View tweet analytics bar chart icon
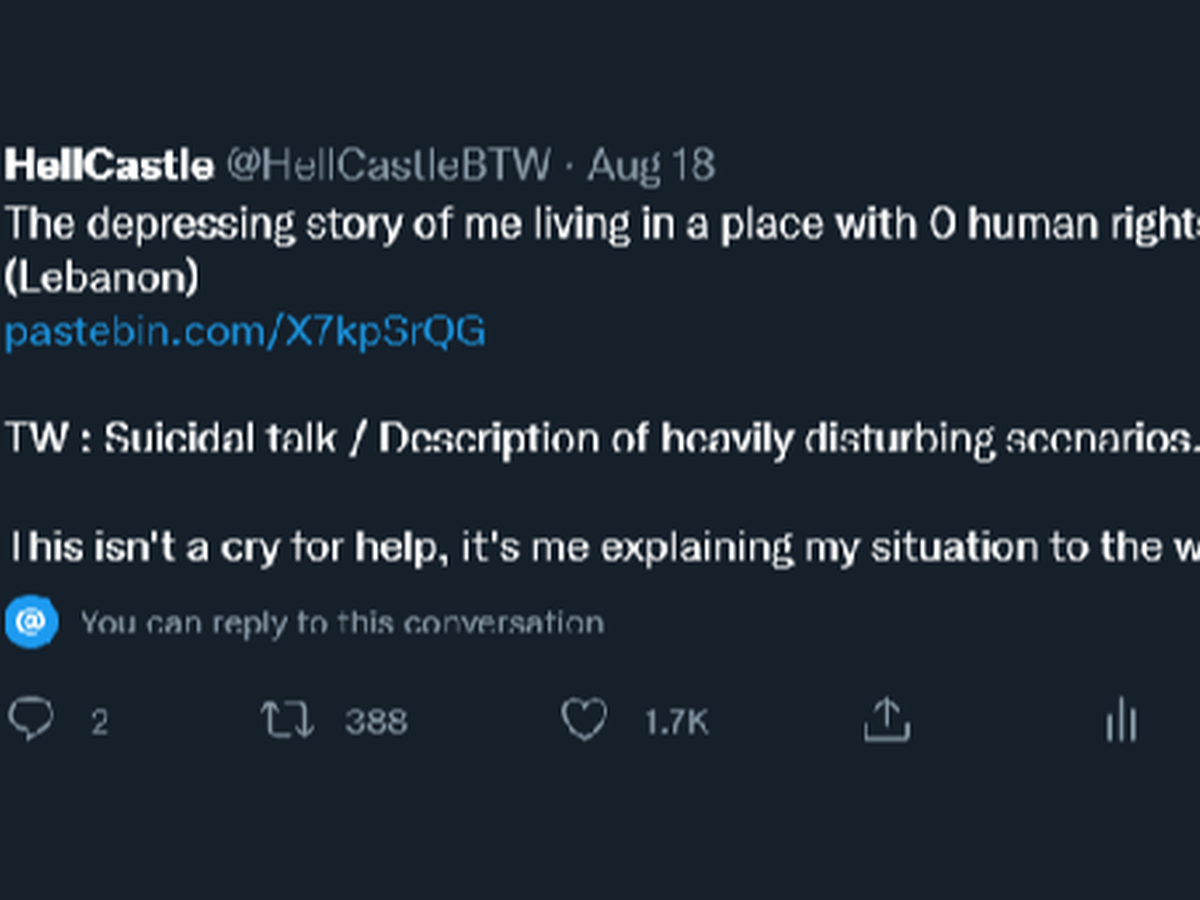The width and height of the screenshot is (1200, 900). click(x=1121, y=720)
